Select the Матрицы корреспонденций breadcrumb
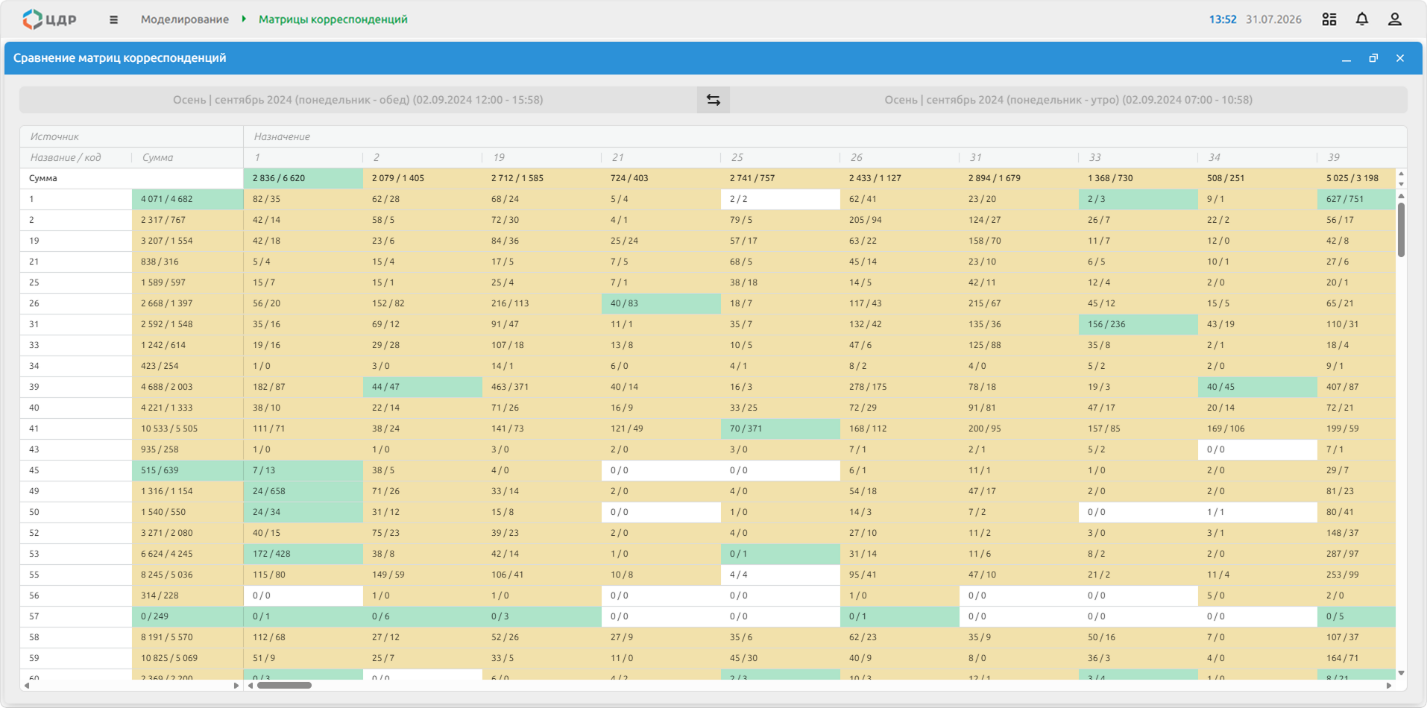 click(333, 19)
